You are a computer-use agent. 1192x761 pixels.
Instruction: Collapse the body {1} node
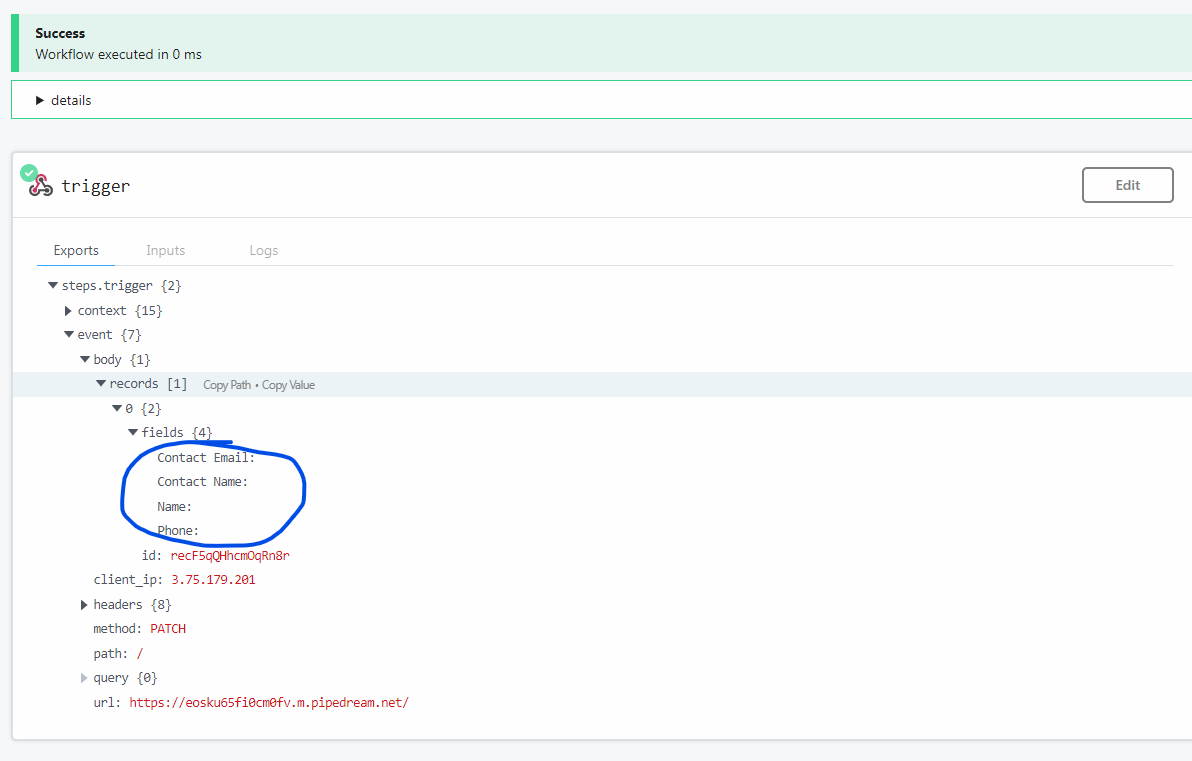pyautogui.click(x=85, y=360)
